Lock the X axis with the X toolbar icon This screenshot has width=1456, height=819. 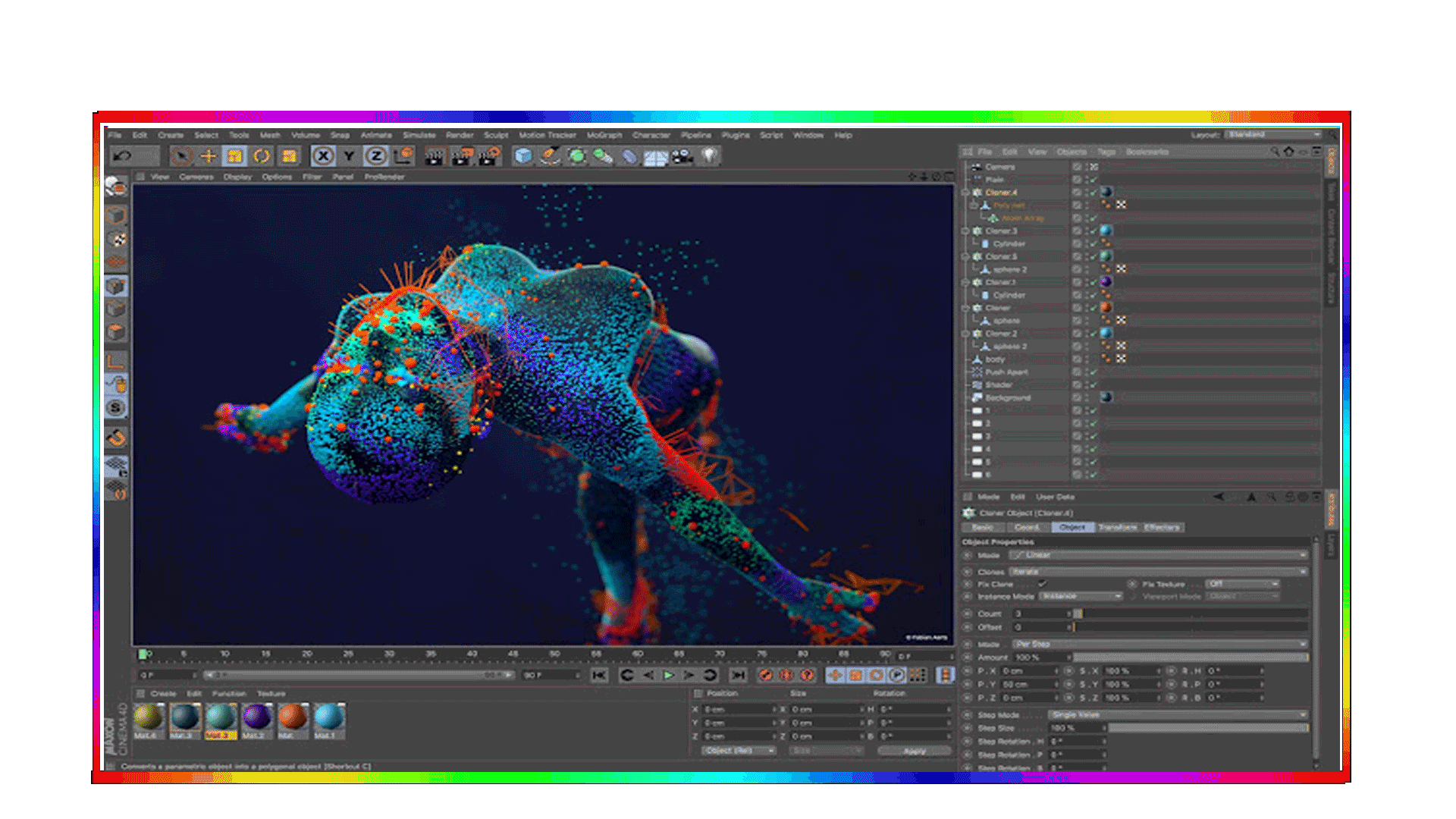322,156
